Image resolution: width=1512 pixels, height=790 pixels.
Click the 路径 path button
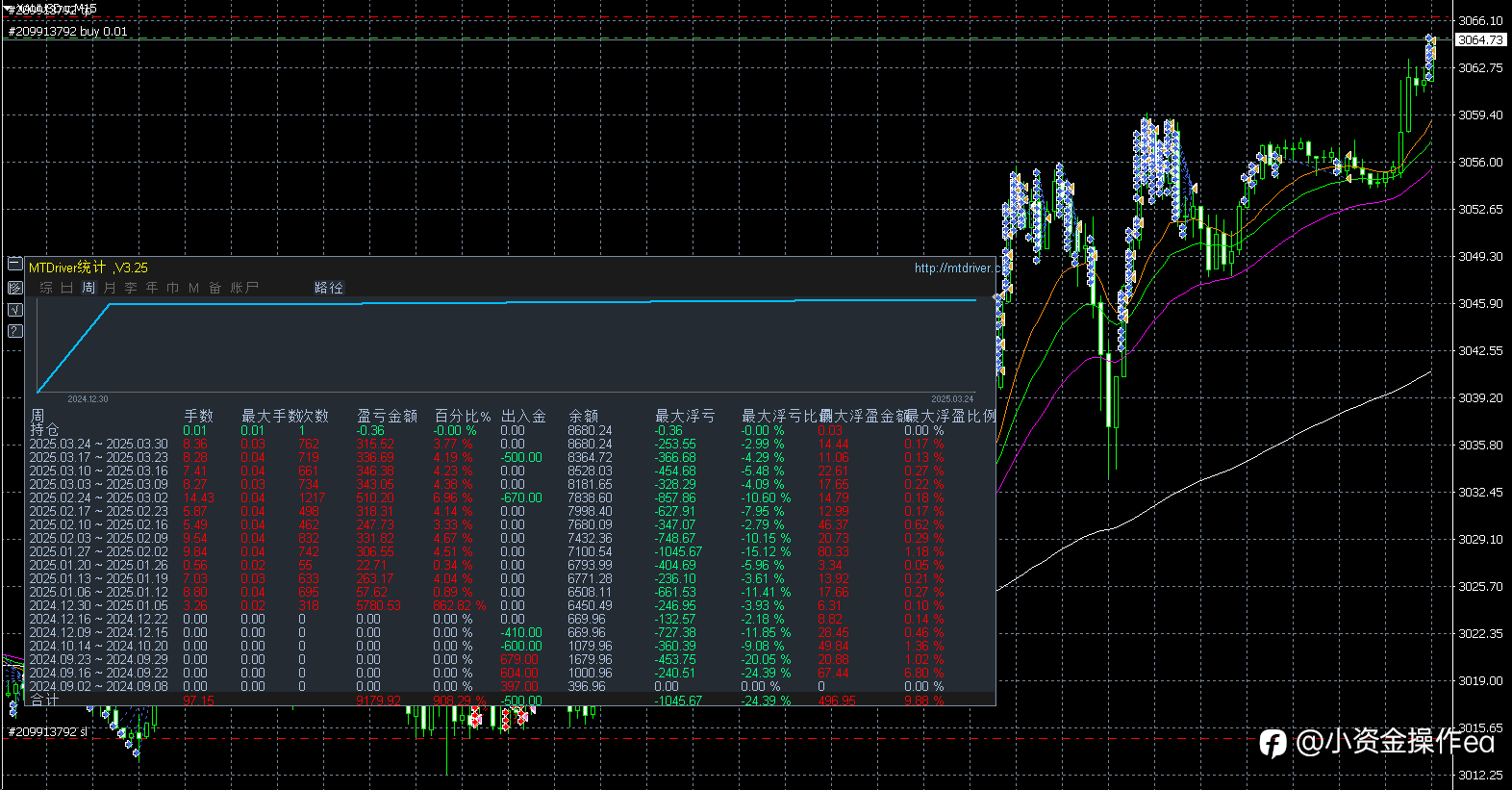[x=329, y=288]
